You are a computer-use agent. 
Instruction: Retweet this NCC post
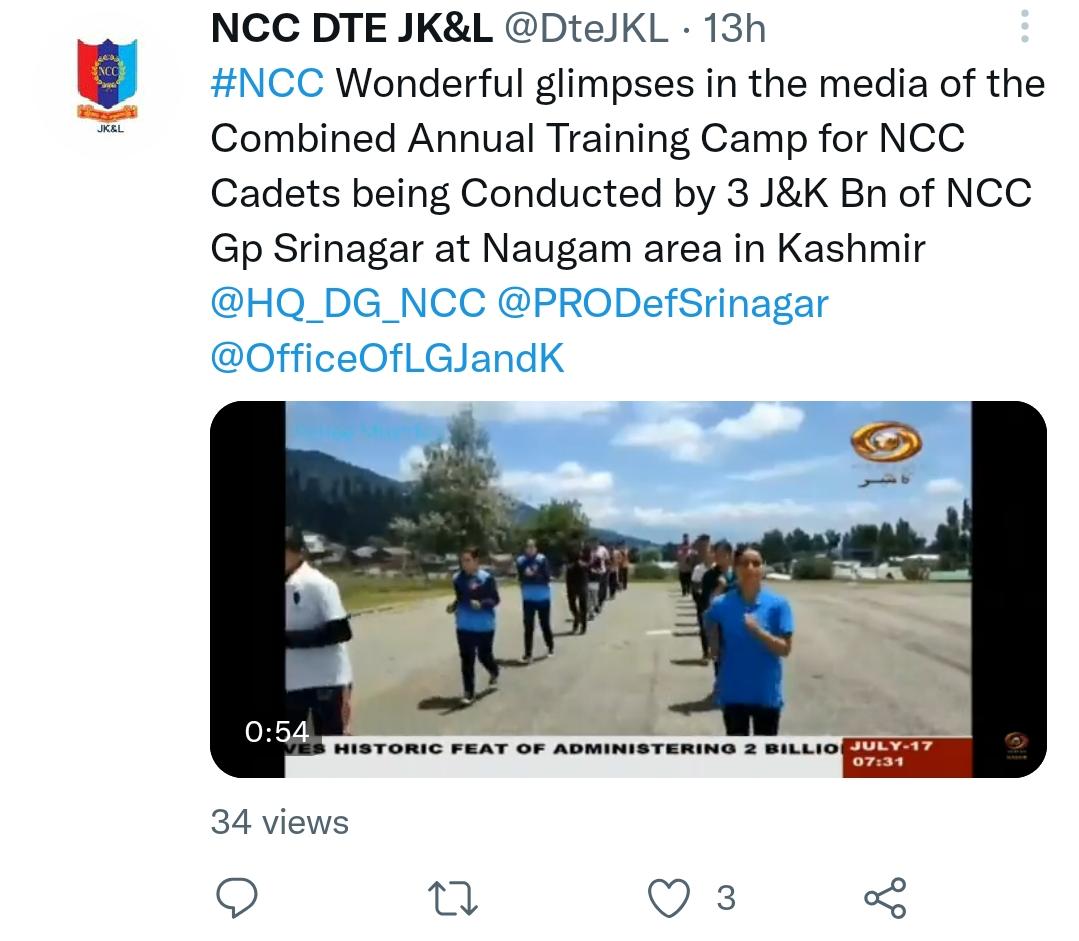pos(452,898)
